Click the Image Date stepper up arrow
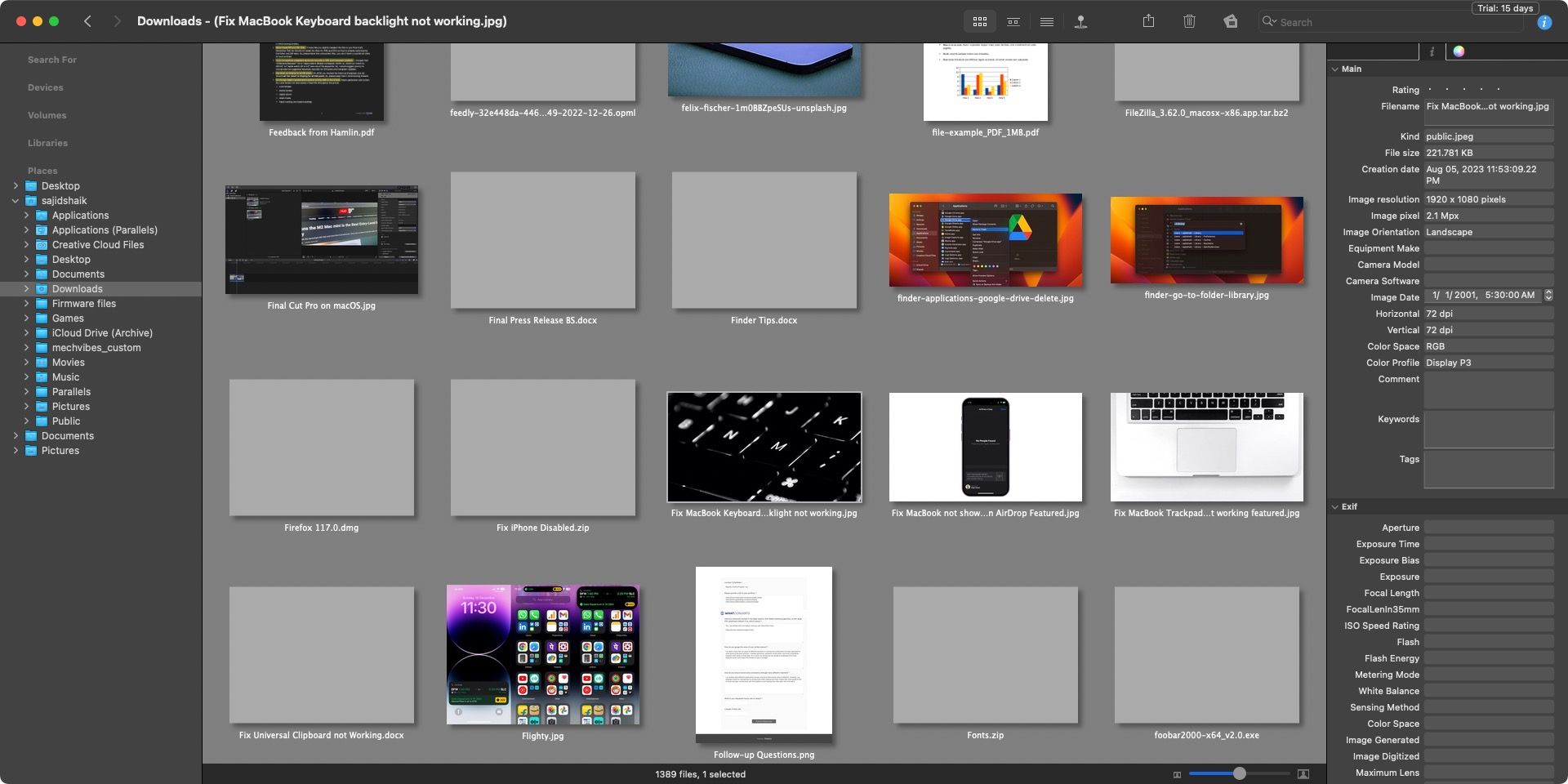1568x784 pixels. [1550, 292]
